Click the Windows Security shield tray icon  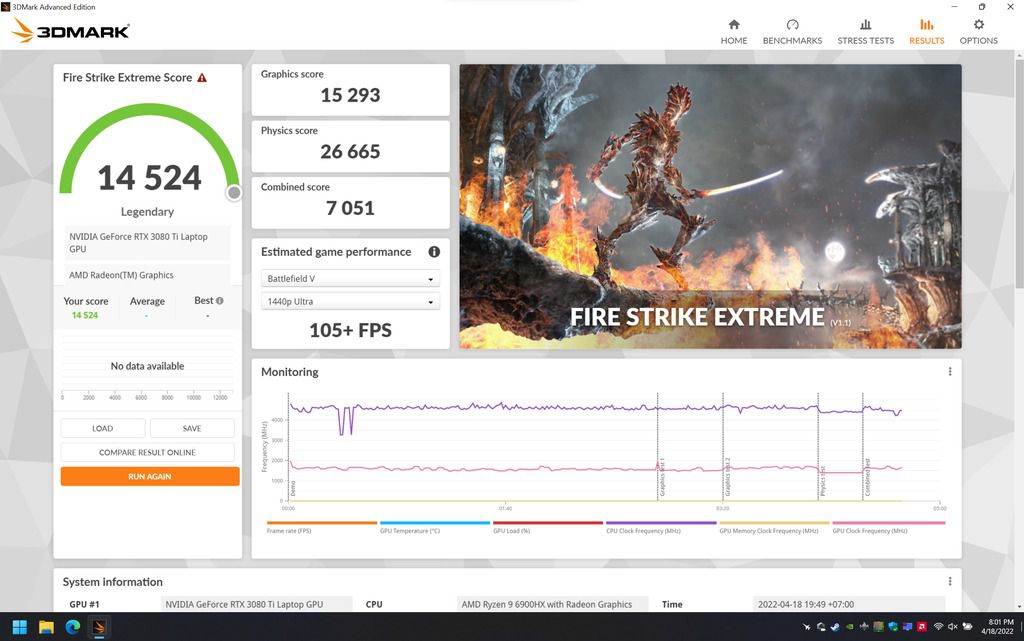click(893, 627)
